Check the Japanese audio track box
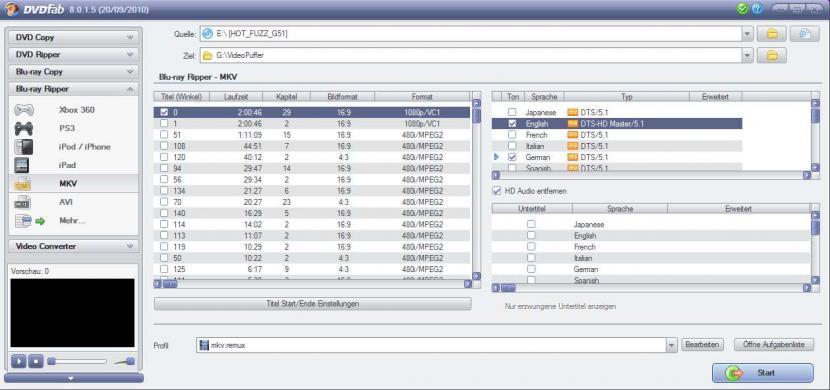830x390 pixels. tap(512, 112)
